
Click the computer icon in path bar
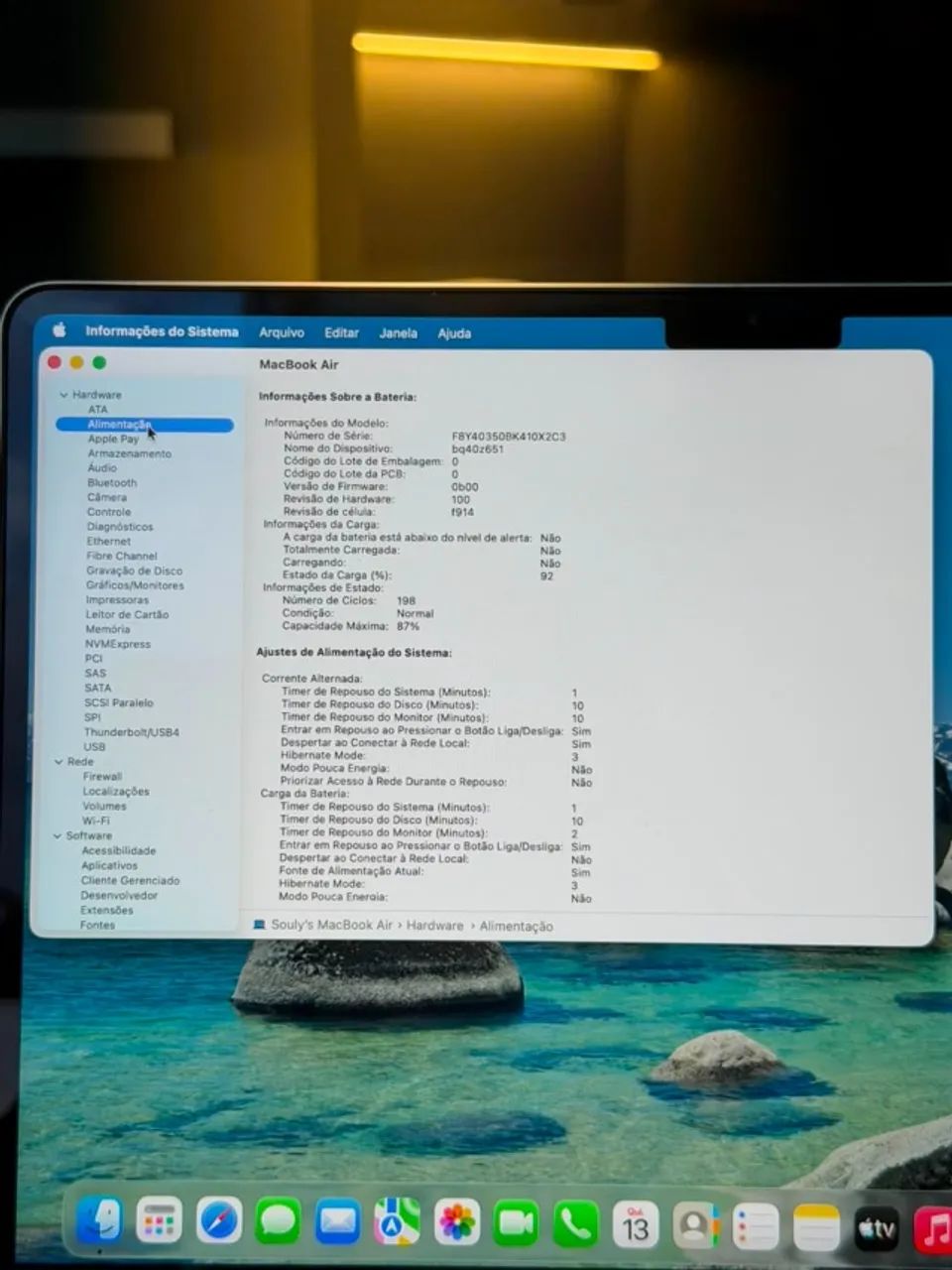tap(260, 925)
